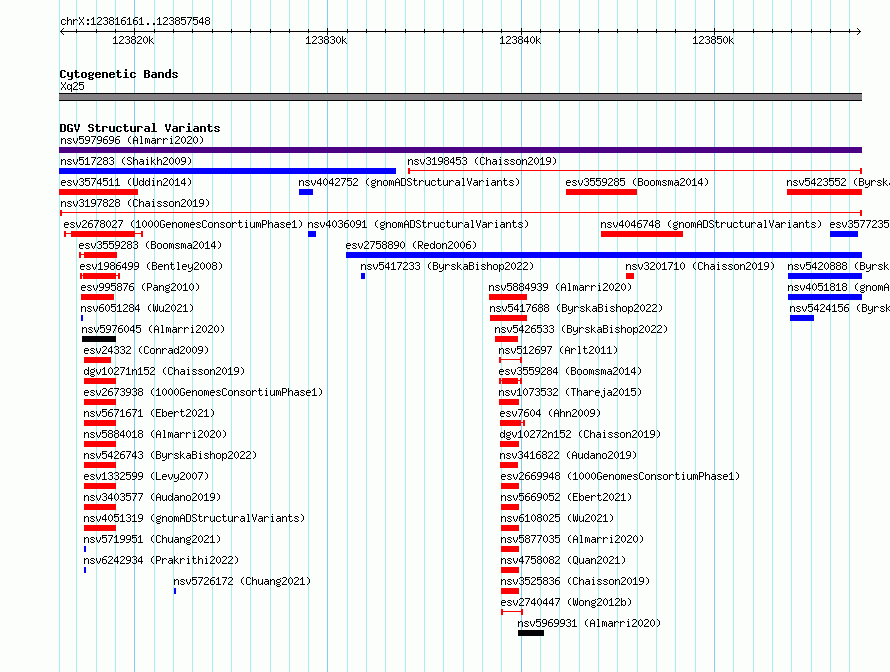Open nsv3198453 (Chaisson2019) variant
Image resolution: width=890 pixels, height=672 pixels.
[x=482, y=161]
